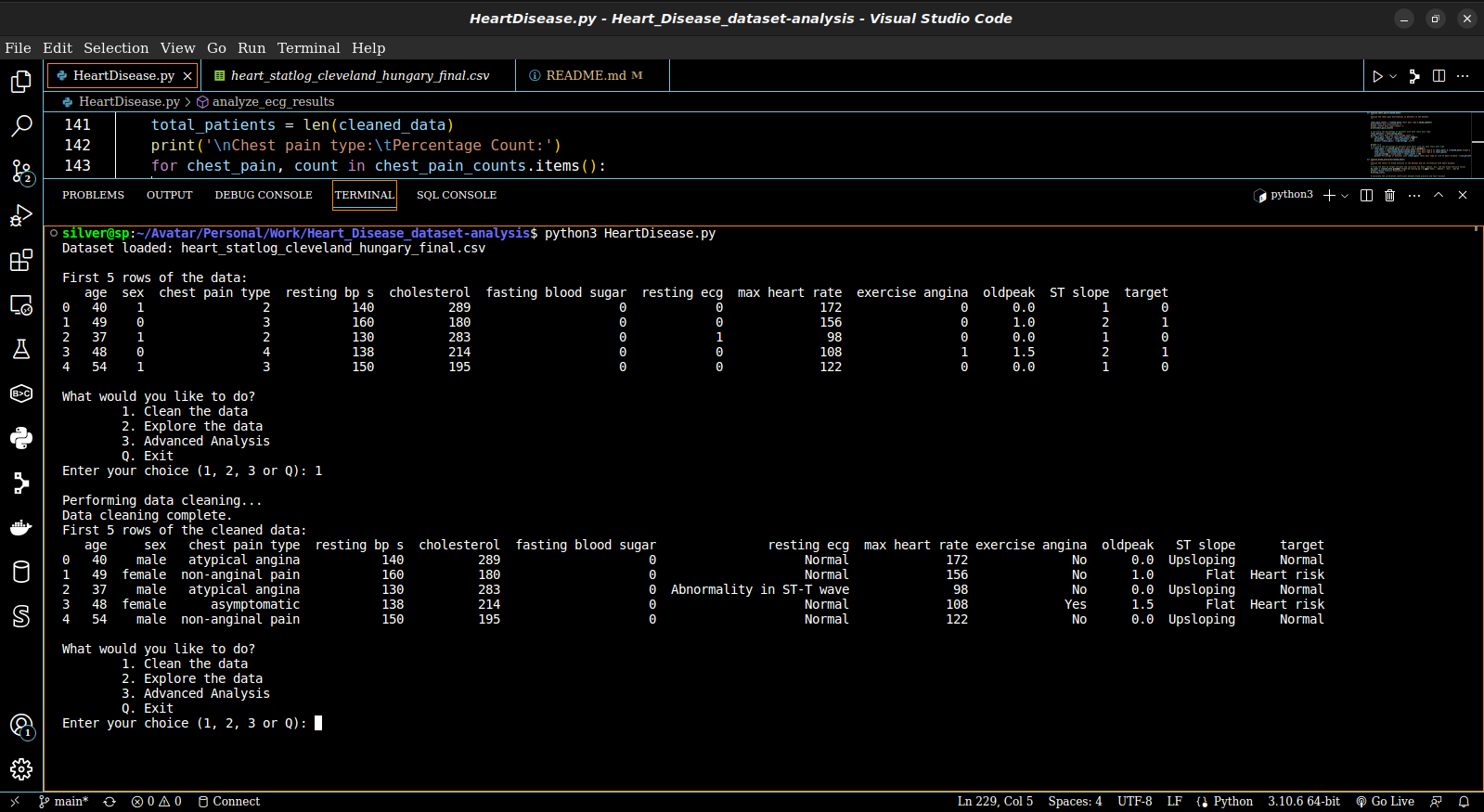Screen dimensions: 1484x812
Task: Create a new terminal with plus icon
Action: click(x=1329, y=195)
